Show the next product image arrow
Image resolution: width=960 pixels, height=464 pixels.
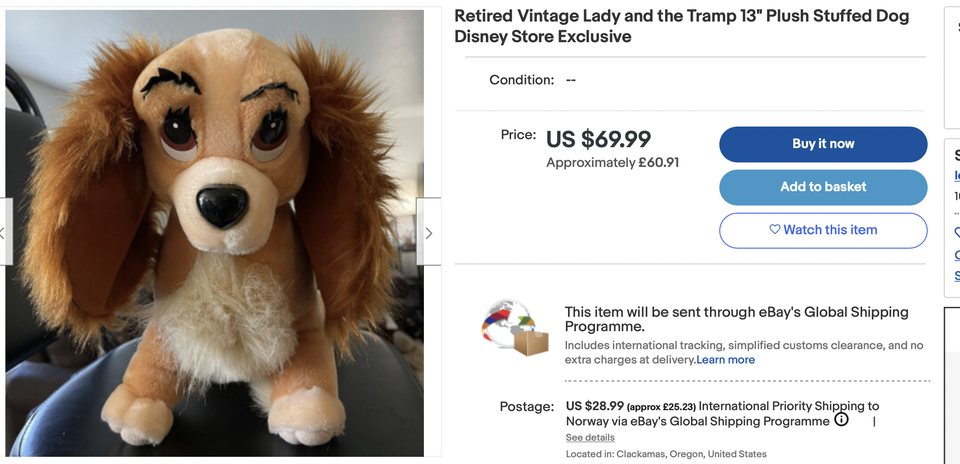coord(429,233)
